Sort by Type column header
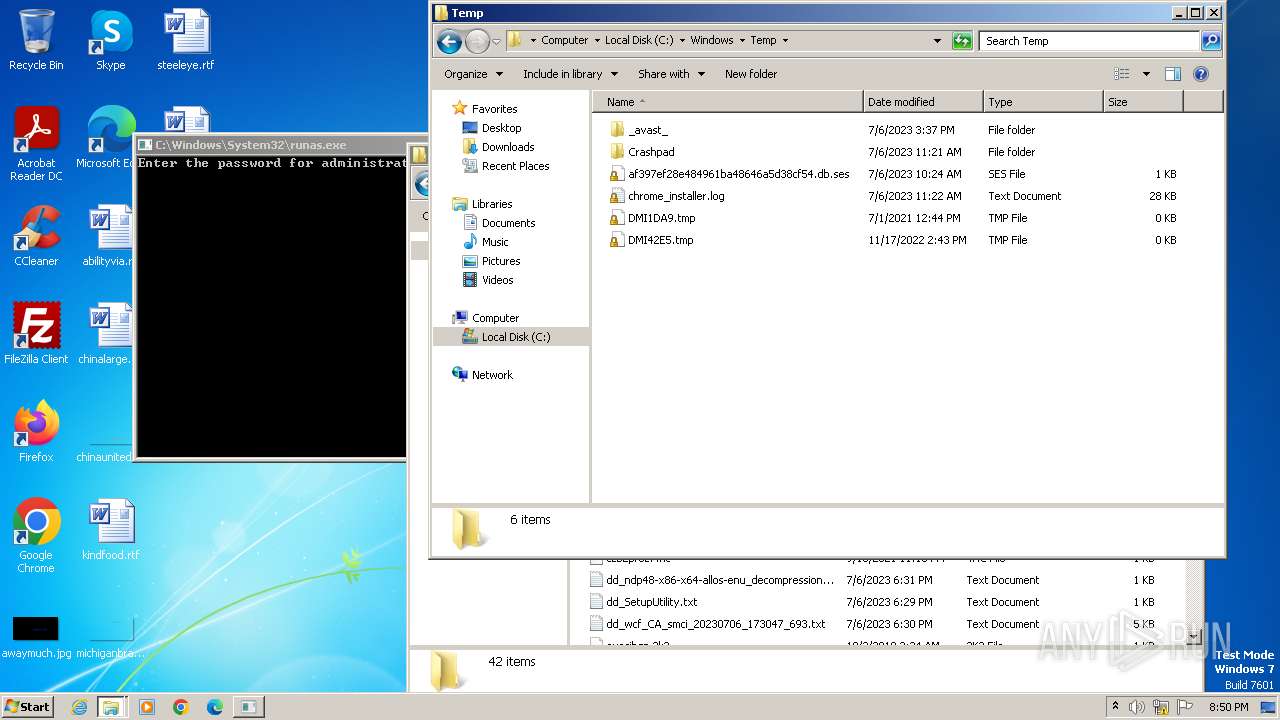The image size is (1280, 720). (1043, 102)
